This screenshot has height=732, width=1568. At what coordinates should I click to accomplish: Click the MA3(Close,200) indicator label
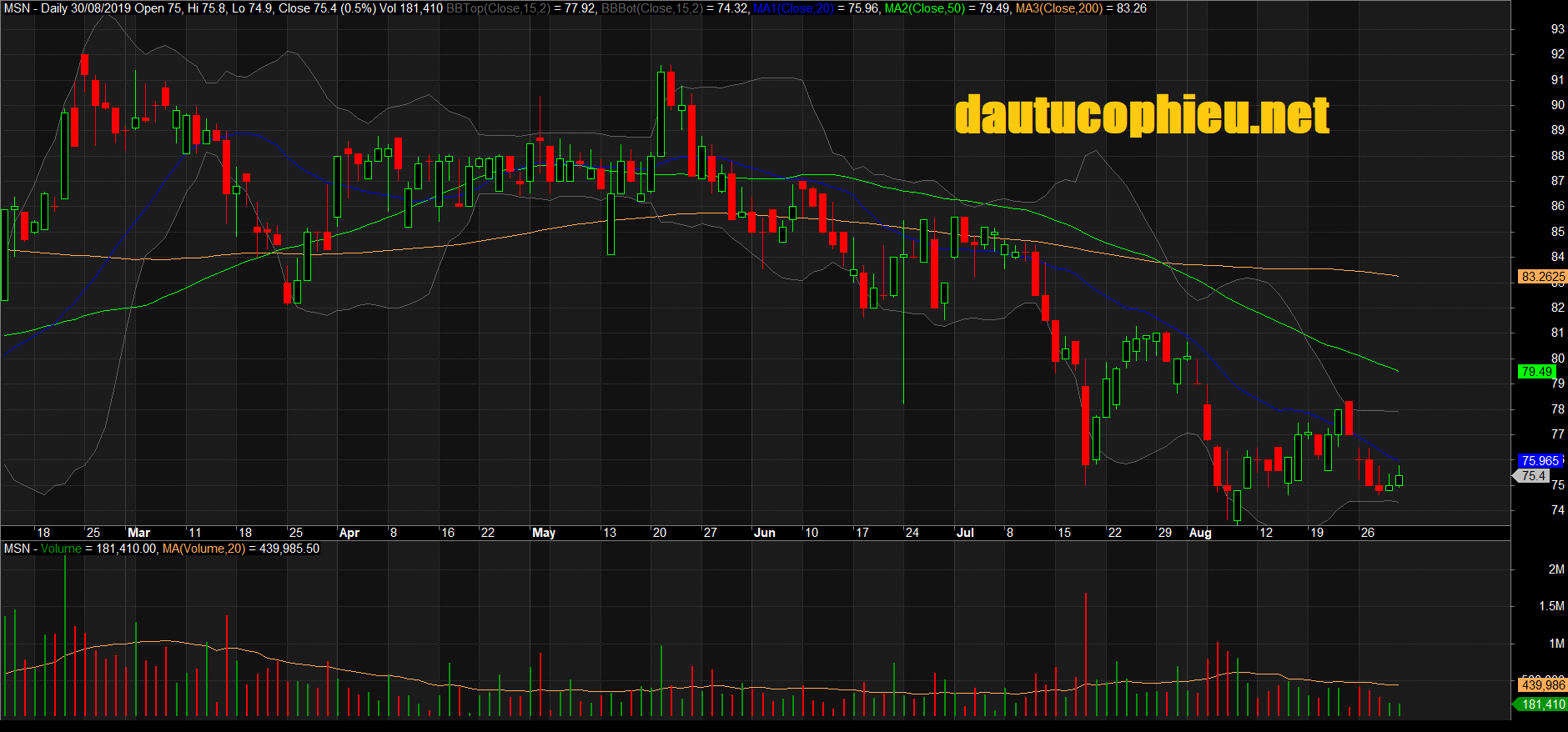(x=1058, y=8)
